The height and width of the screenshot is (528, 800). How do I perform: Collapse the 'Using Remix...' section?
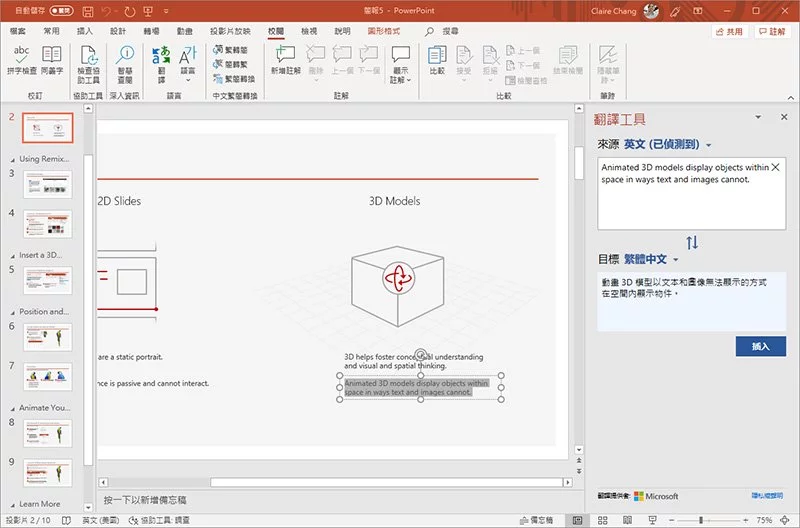point(12,160)
